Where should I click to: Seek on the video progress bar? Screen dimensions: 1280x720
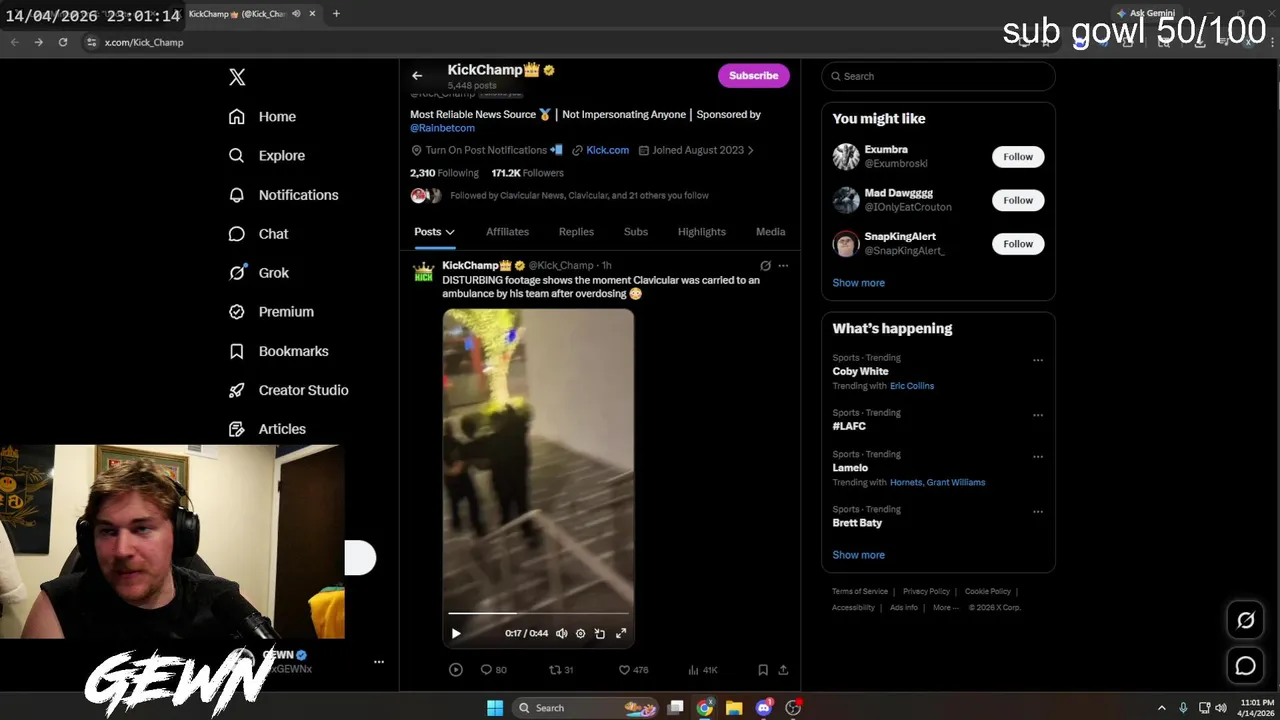pyautogui.click(x=538, y=613)
